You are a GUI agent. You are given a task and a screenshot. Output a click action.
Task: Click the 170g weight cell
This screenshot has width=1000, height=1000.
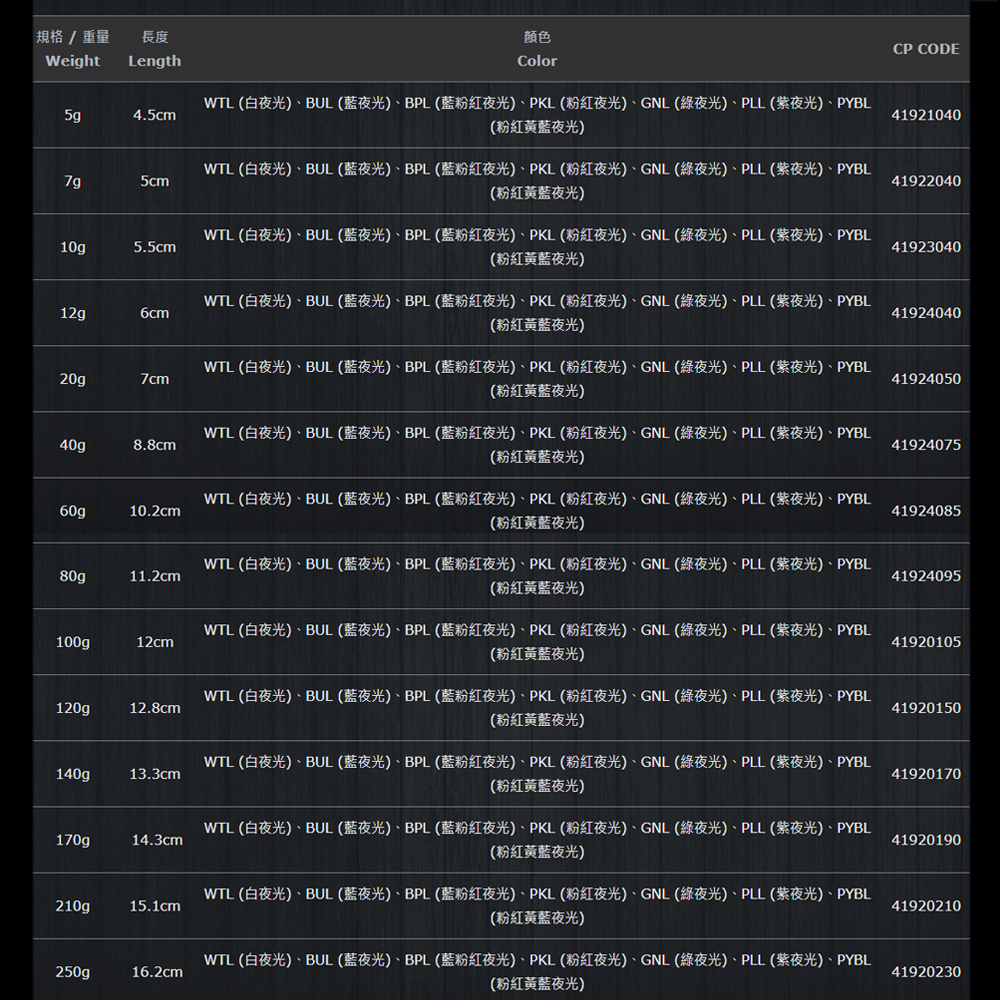[73, 840]
